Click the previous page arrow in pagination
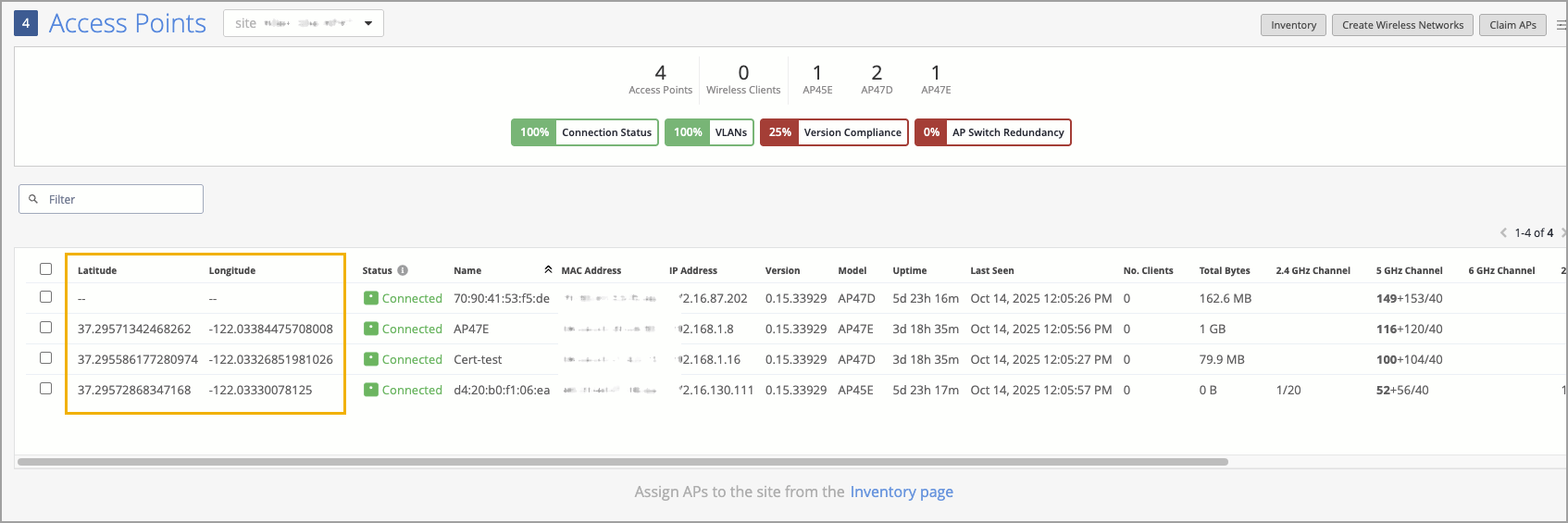 tap(1503, 233)
